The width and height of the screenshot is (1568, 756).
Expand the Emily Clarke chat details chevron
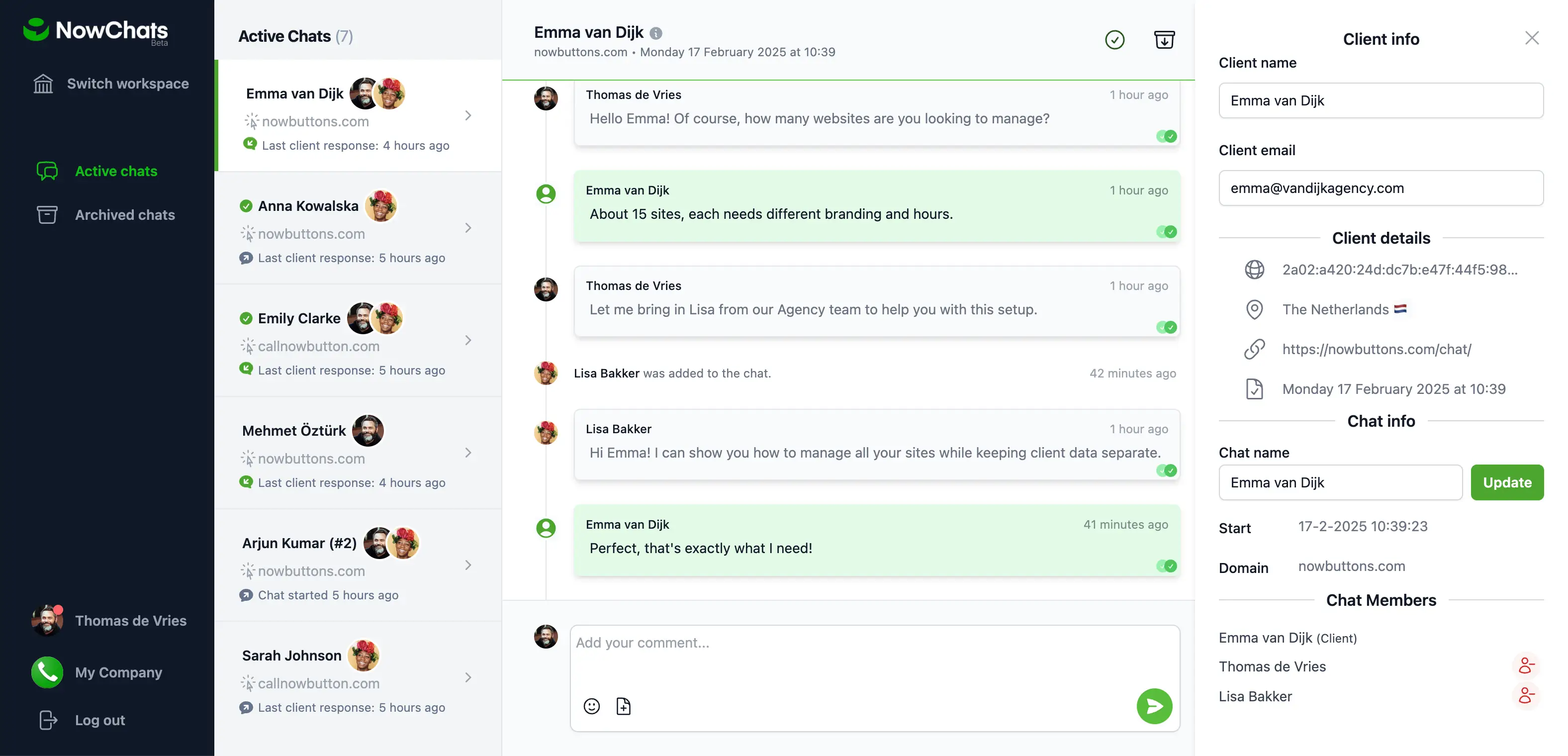(x=468, y=340)
